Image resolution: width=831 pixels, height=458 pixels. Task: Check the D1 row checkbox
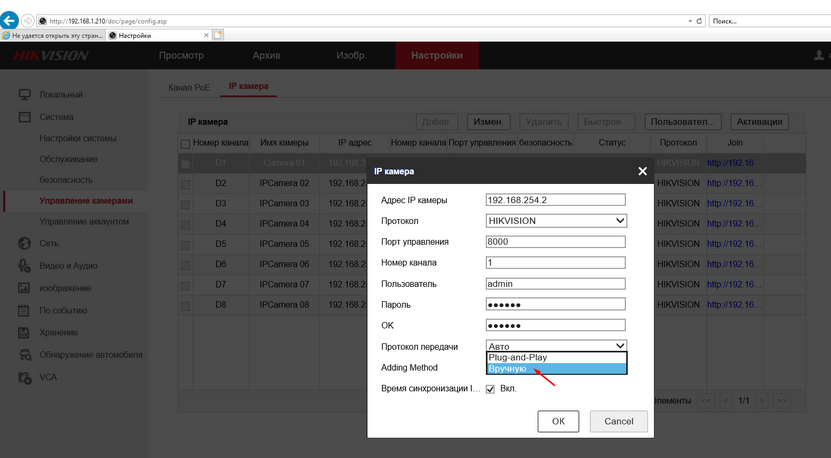tap(185, 164)
